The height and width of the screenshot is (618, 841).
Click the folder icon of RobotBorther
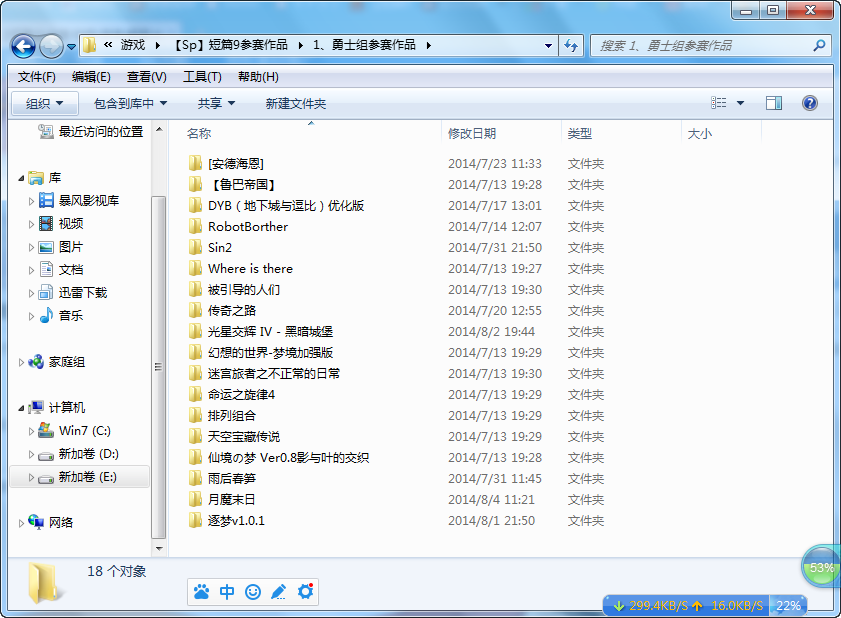click(195, 226)
